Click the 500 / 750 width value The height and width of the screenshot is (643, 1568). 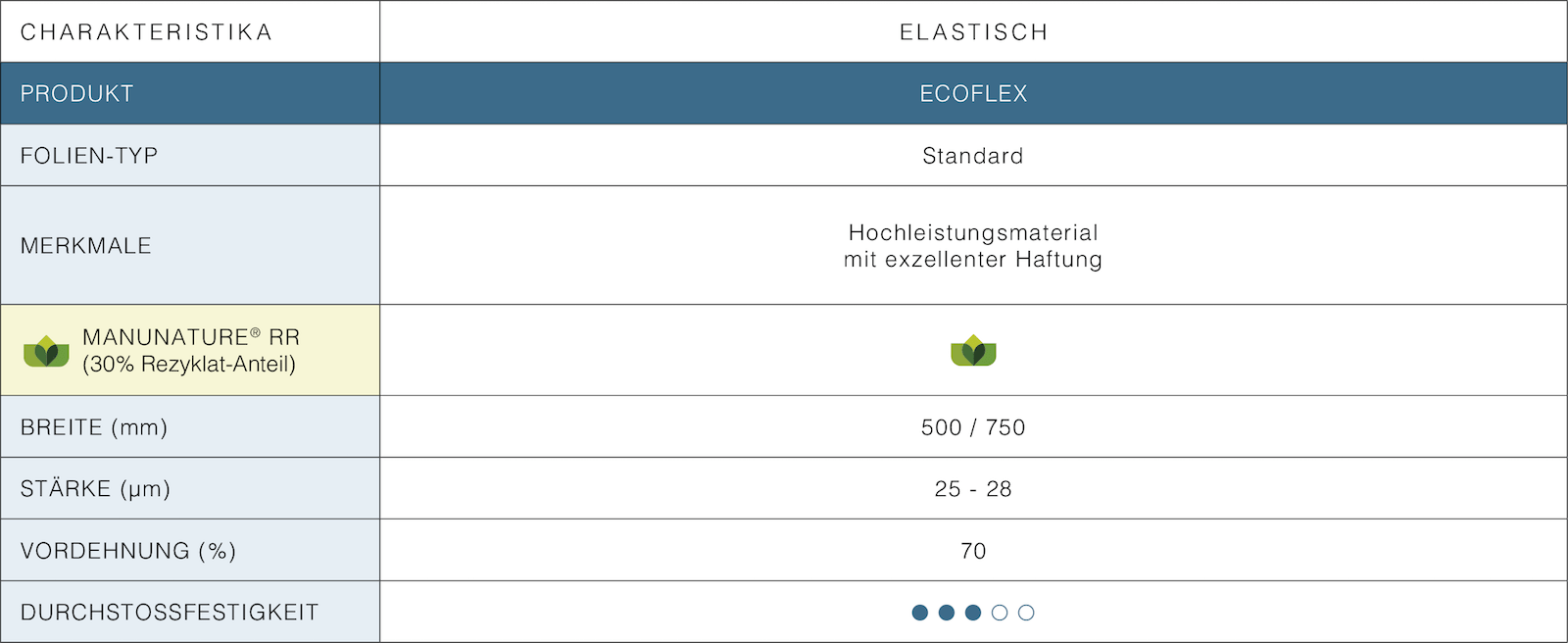click(973, 427)
